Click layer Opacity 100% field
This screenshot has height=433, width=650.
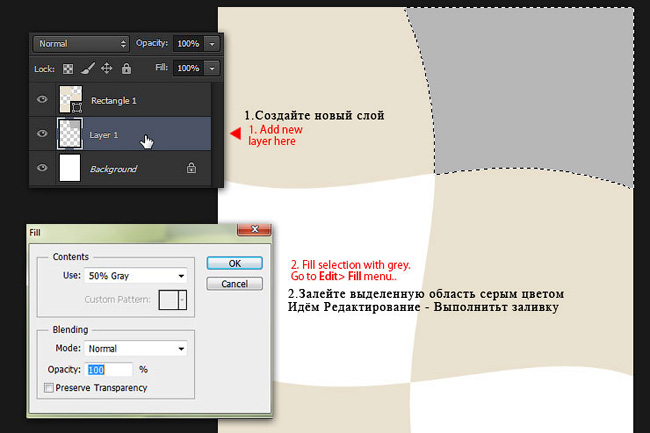(x=189, y=44)
